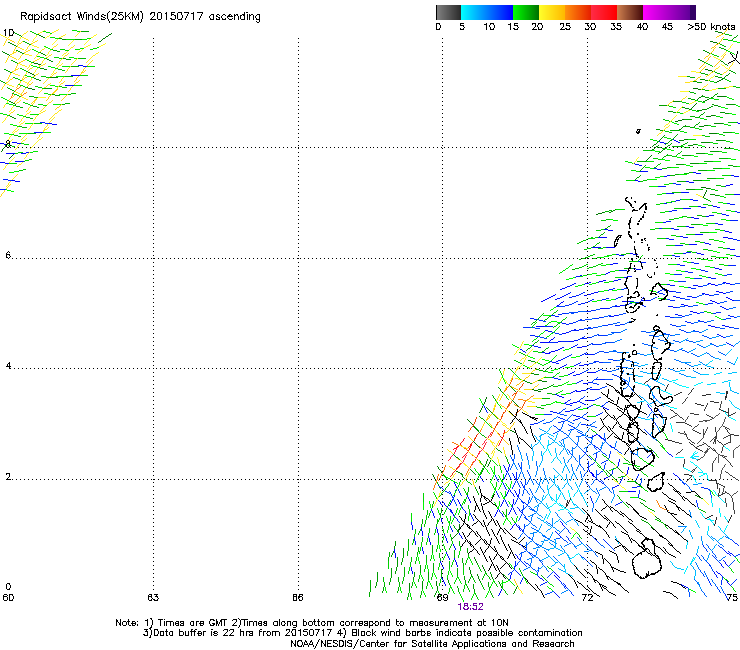Click the longitude label 72
The image size is (740, 650).
[587, 598]
